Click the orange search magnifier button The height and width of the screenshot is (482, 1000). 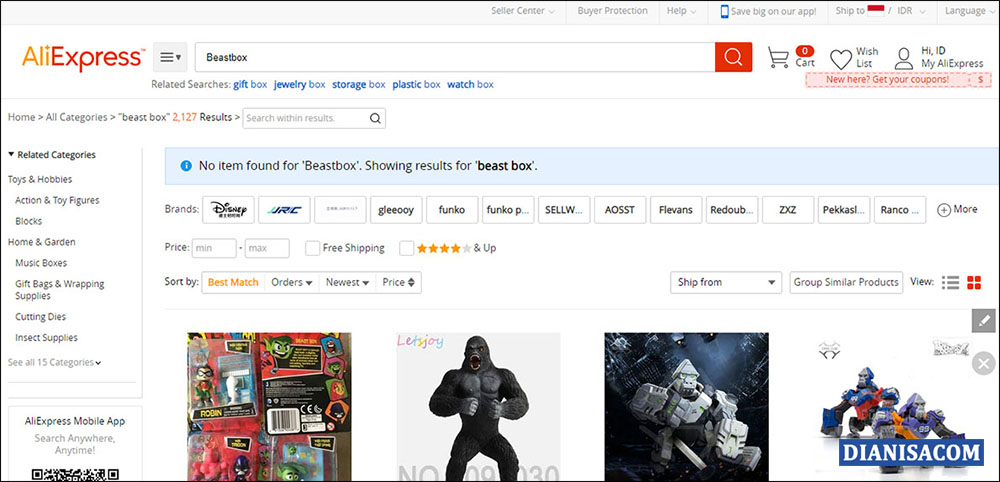coord(733,57)
